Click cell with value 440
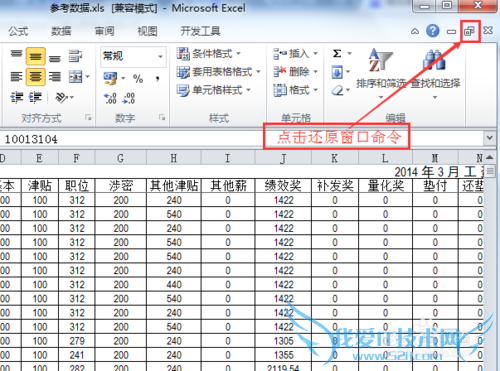 pos(174,285)
